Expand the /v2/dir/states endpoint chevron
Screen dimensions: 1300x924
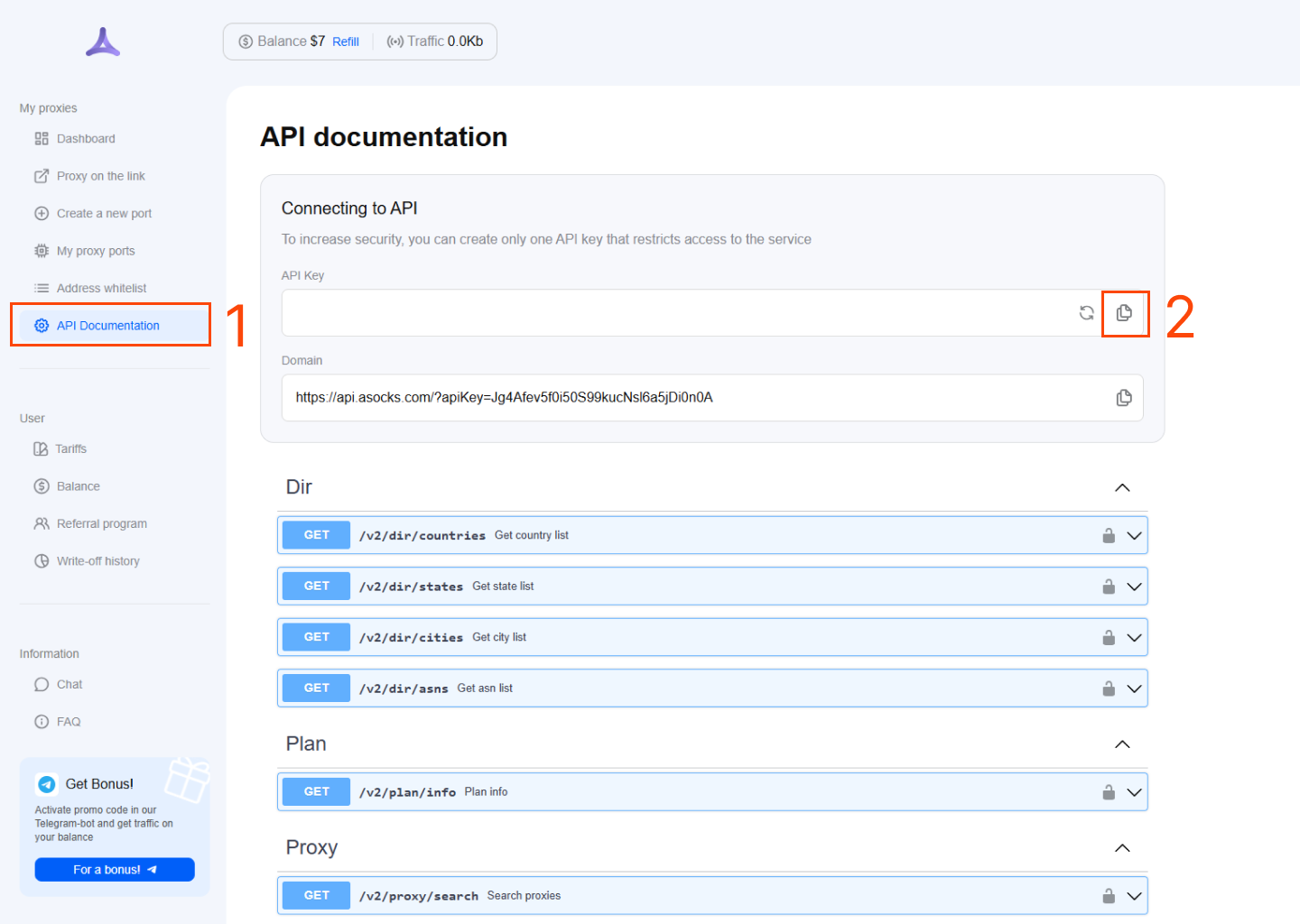click(1135, 587)
